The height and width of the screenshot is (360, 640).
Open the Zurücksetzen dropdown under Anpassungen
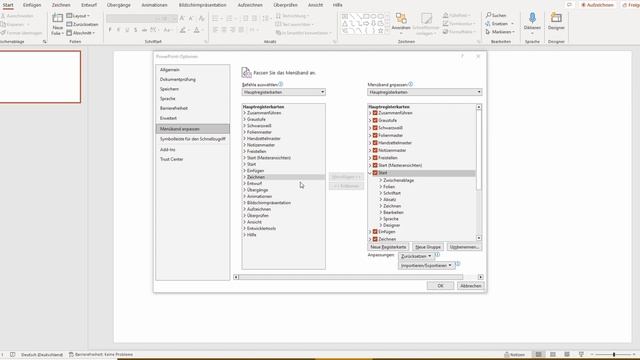point(416,256)
